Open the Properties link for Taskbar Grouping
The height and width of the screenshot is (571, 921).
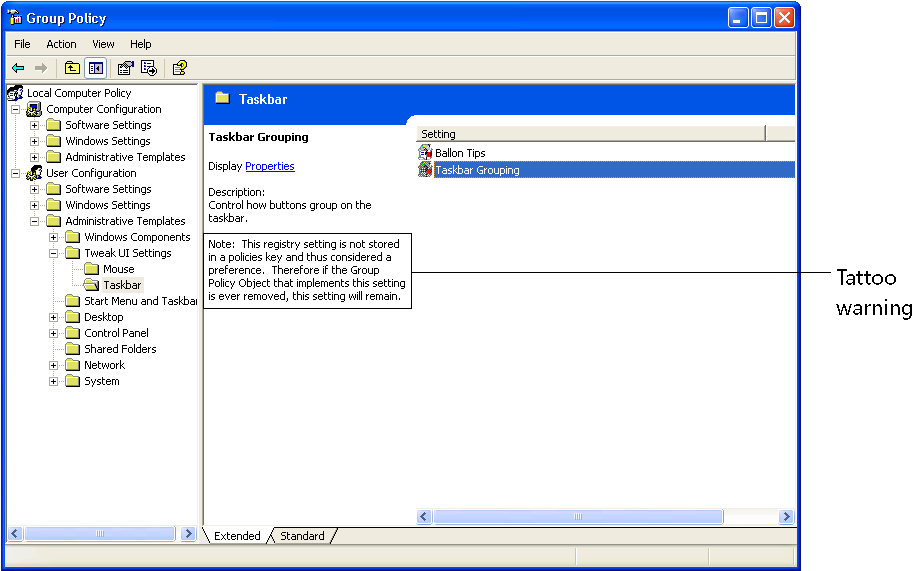(x=269, y=166)
